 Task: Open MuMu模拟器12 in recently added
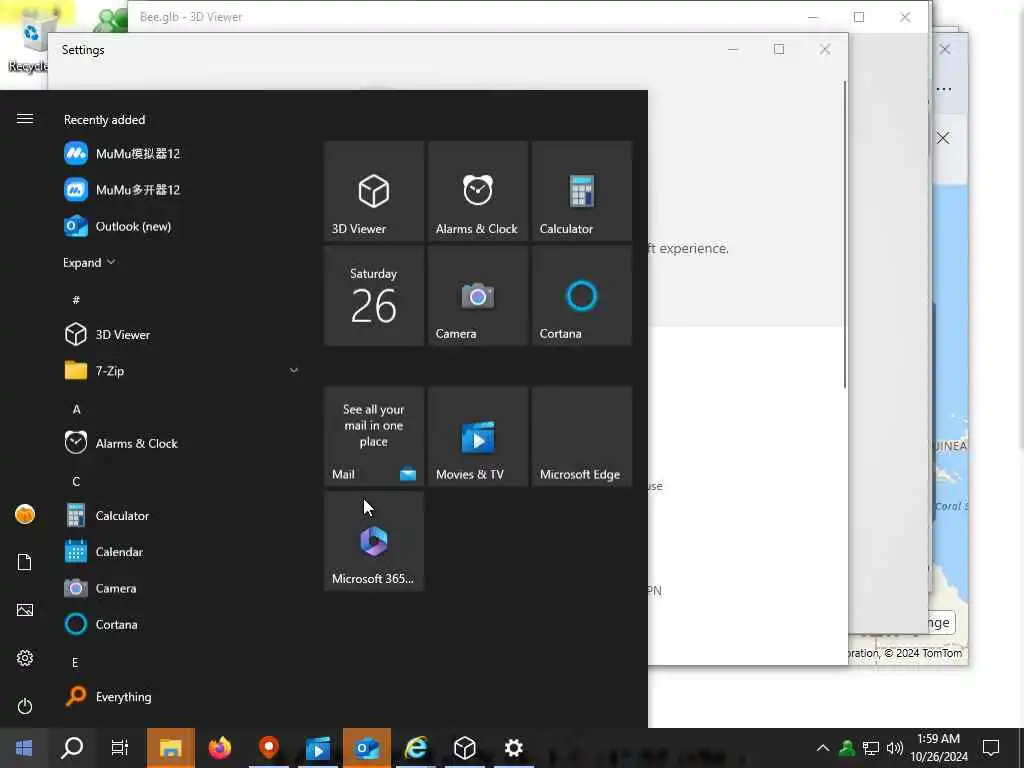tap(182, 153)
